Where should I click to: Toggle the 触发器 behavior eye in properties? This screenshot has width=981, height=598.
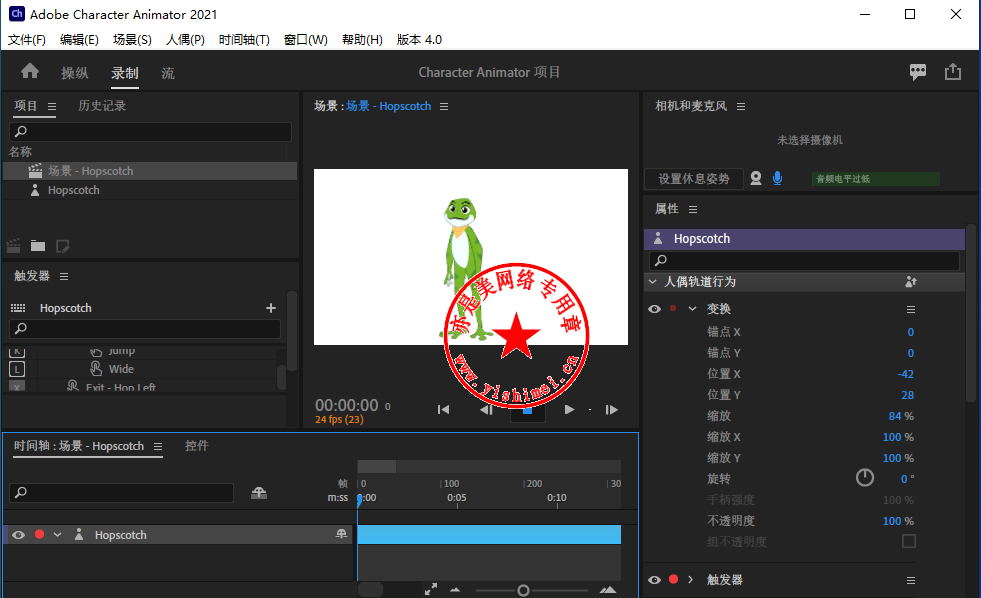[x=654, y=580]
